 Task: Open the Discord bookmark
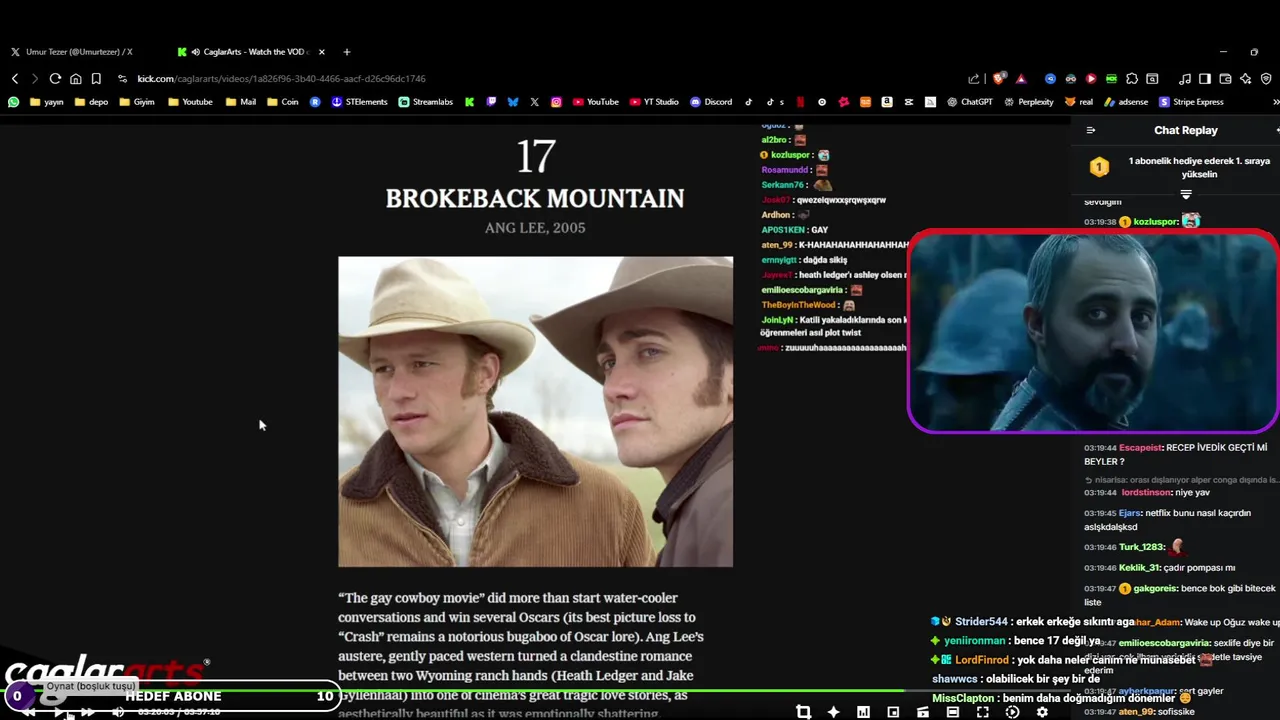coord(711,102)
